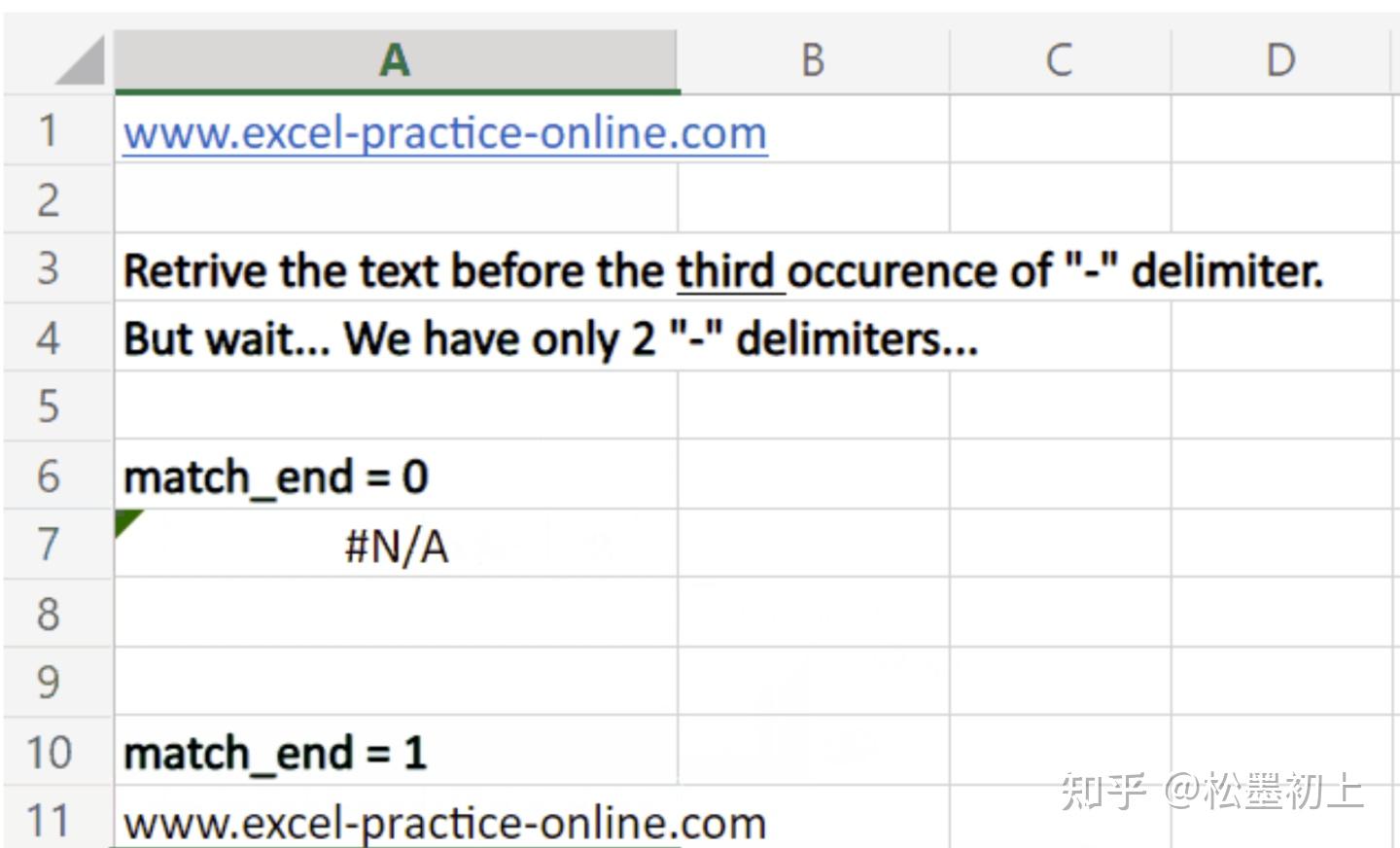
Task: Select column header B
Action: 813,60
